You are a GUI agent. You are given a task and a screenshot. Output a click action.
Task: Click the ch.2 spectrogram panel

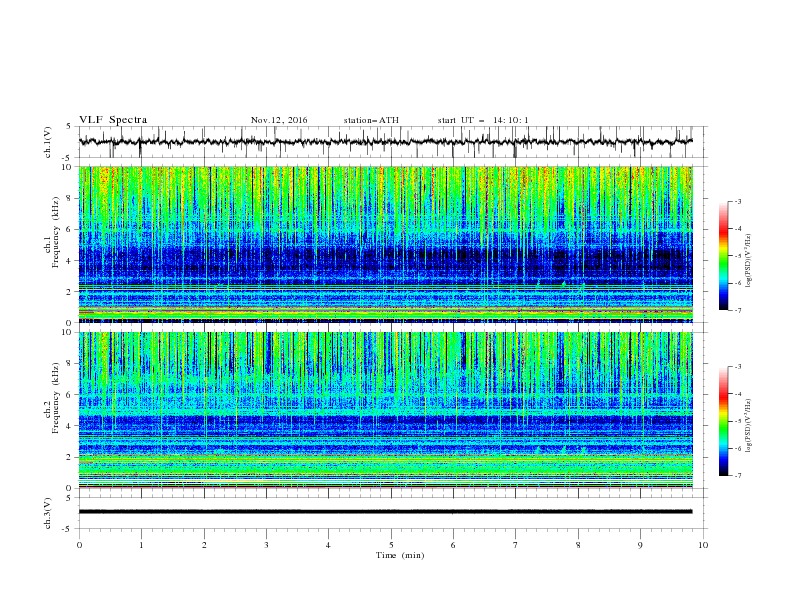click(x=385, y=410)
